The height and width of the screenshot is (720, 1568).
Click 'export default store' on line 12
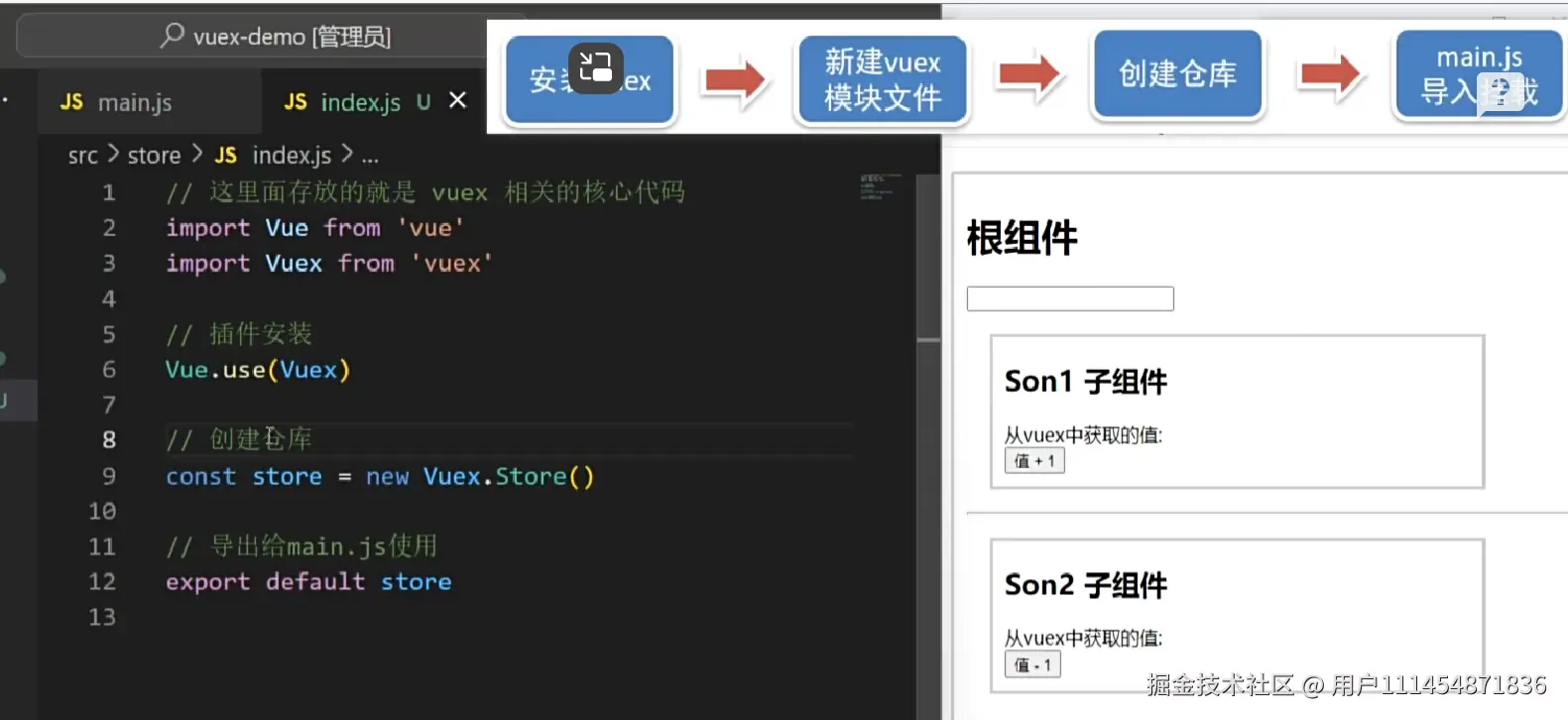pyautogui.click(x=308, y=582)
